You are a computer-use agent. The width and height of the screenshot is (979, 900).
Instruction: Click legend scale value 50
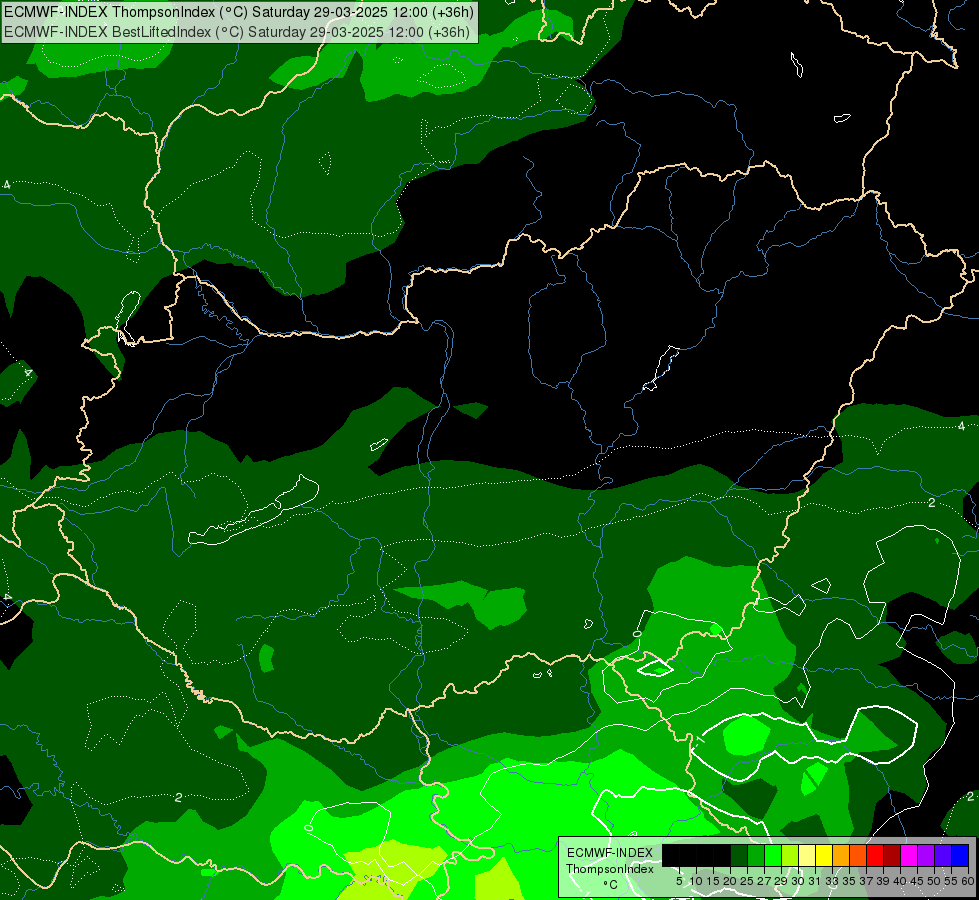pyautogui.click(x=934, y=881)
